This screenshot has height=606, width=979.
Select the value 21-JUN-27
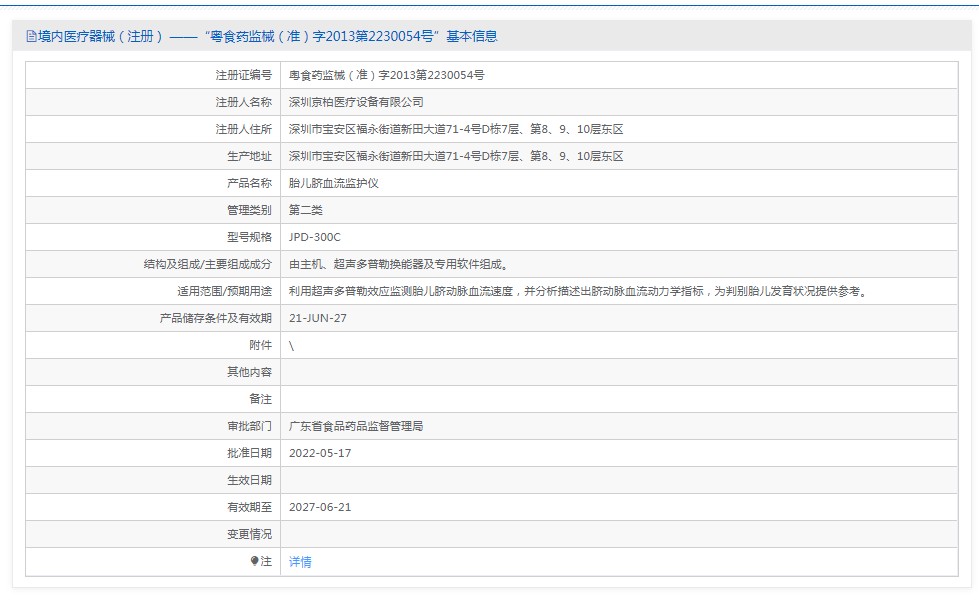[x=318, y=318]
